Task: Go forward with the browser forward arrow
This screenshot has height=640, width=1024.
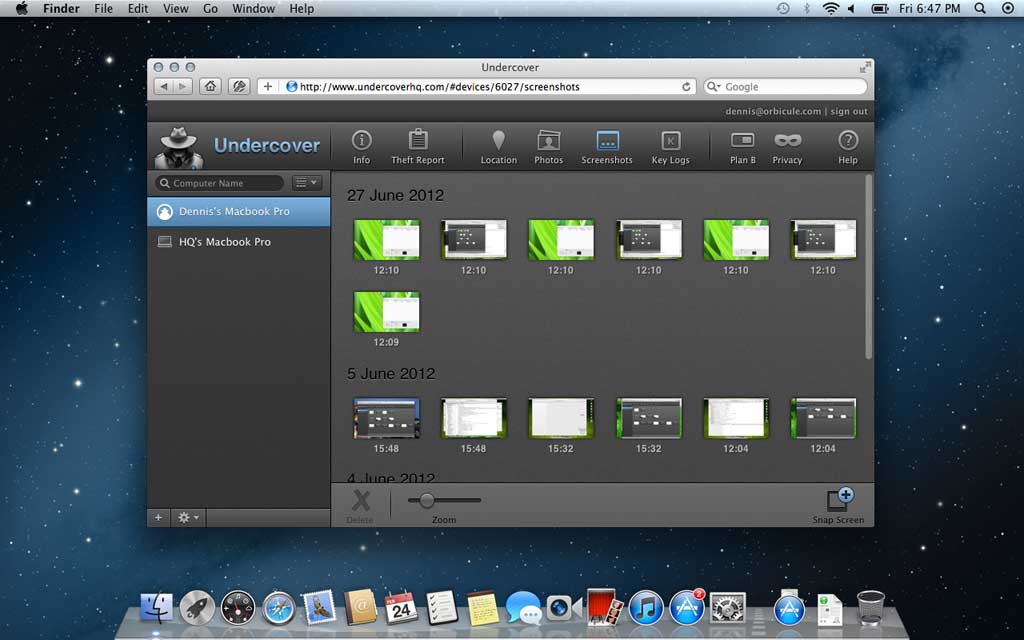Action: tap(183, 86)
